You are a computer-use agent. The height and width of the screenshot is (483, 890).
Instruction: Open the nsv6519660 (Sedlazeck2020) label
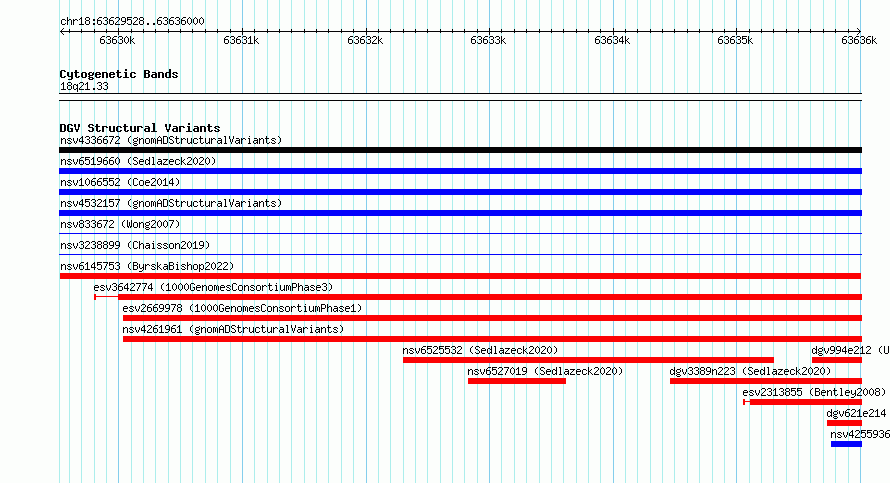138,161
